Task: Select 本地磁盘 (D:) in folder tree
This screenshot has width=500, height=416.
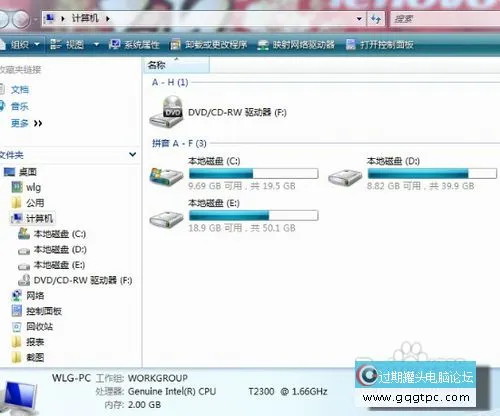Action: 60,250
